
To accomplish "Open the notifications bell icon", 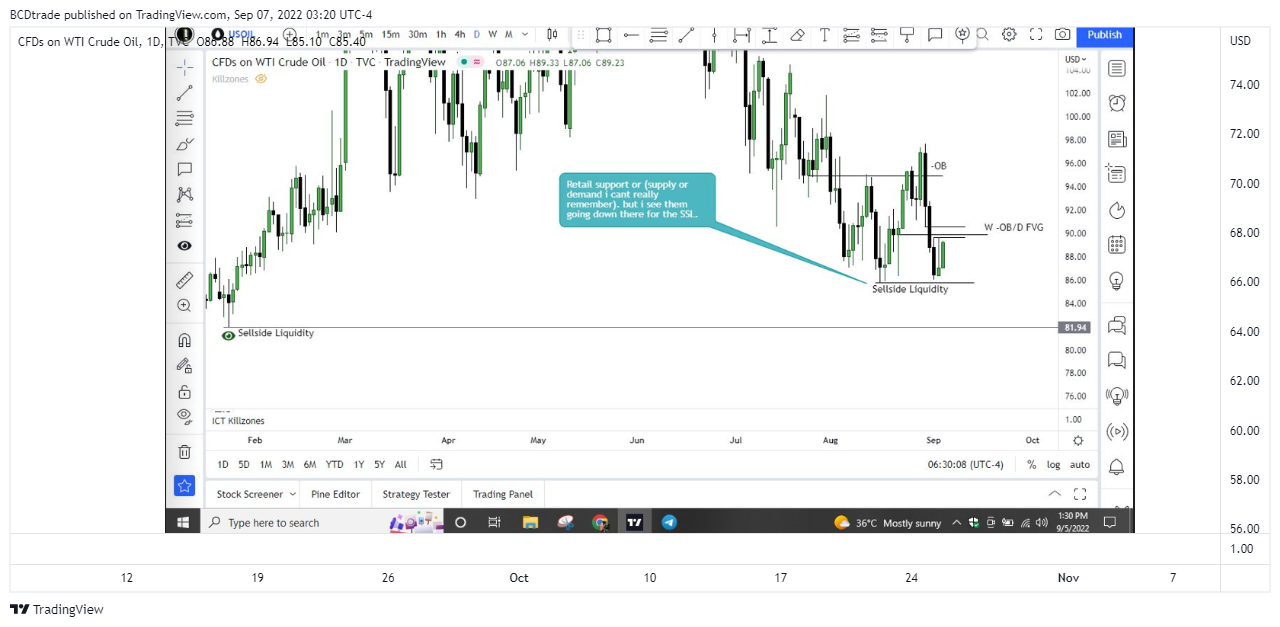I will pos(1117,467).
